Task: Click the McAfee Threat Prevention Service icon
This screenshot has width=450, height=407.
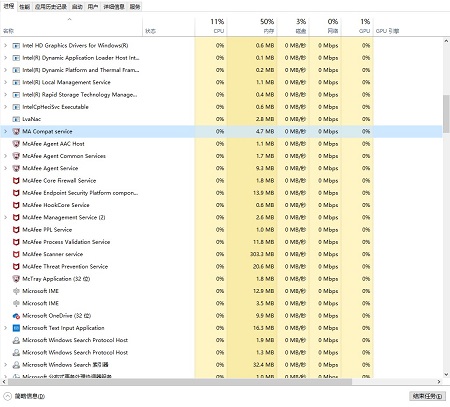Action: [16, 267]
